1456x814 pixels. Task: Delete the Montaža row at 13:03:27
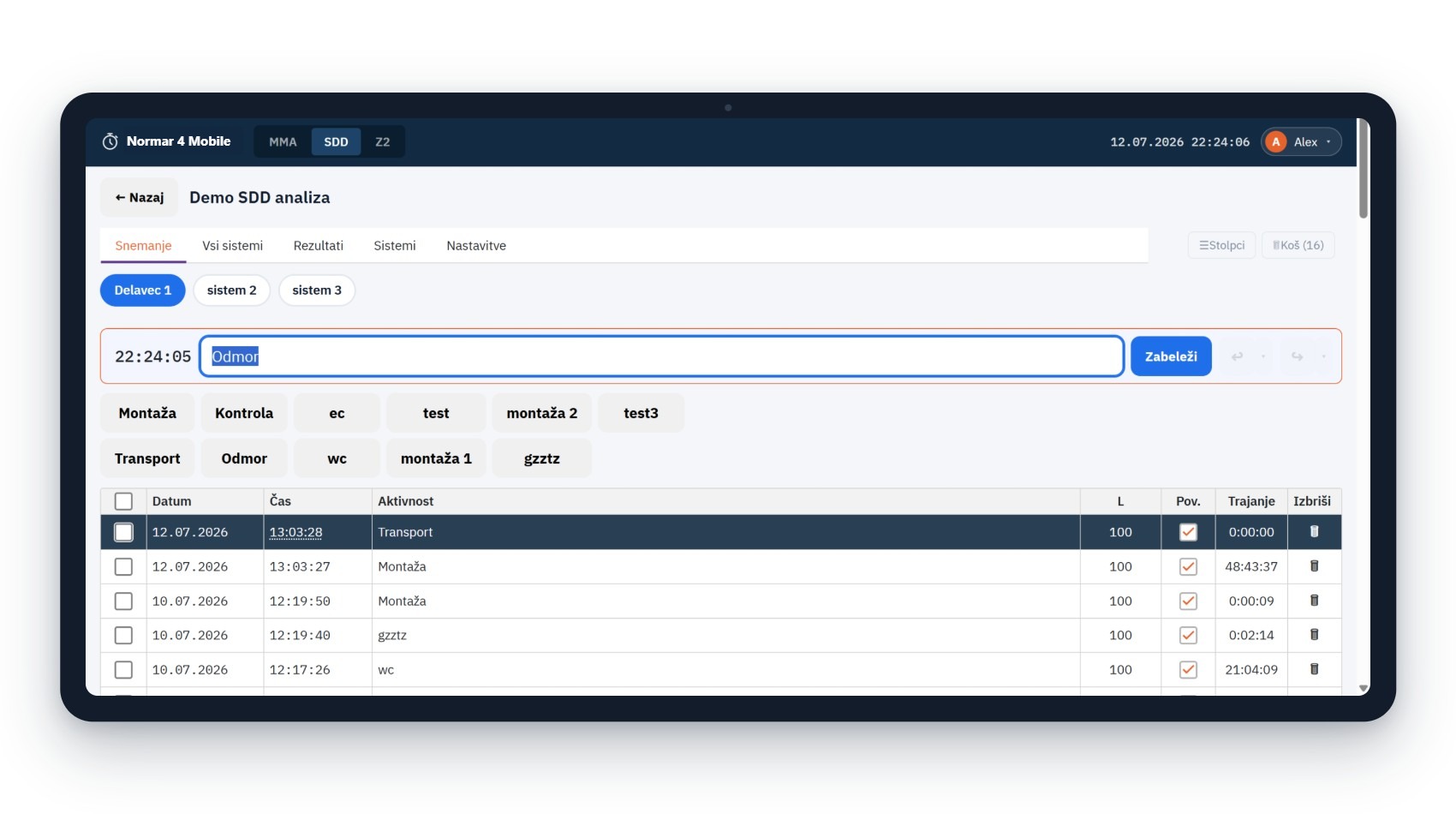[1314, 566]
